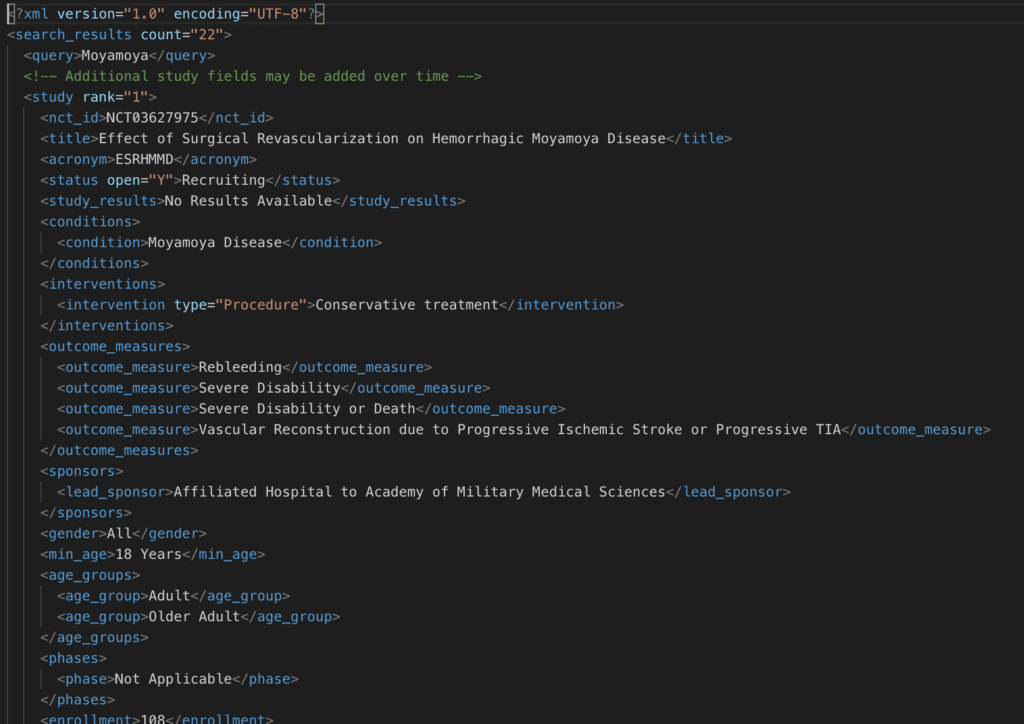Click the NCT03627975 identifier
The height and width of the screenshot is (724, 1024).
click(152, 118)
